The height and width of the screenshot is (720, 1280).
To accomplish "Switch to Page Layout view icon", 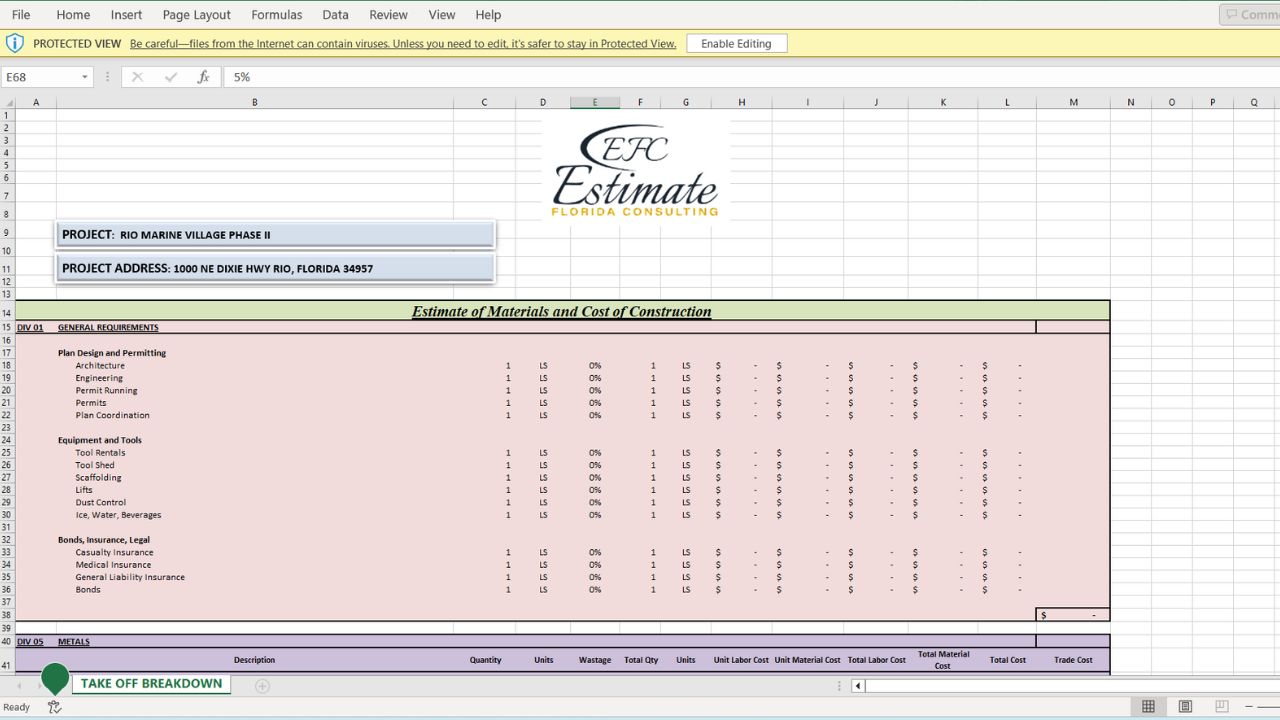I will [1184, 707].
